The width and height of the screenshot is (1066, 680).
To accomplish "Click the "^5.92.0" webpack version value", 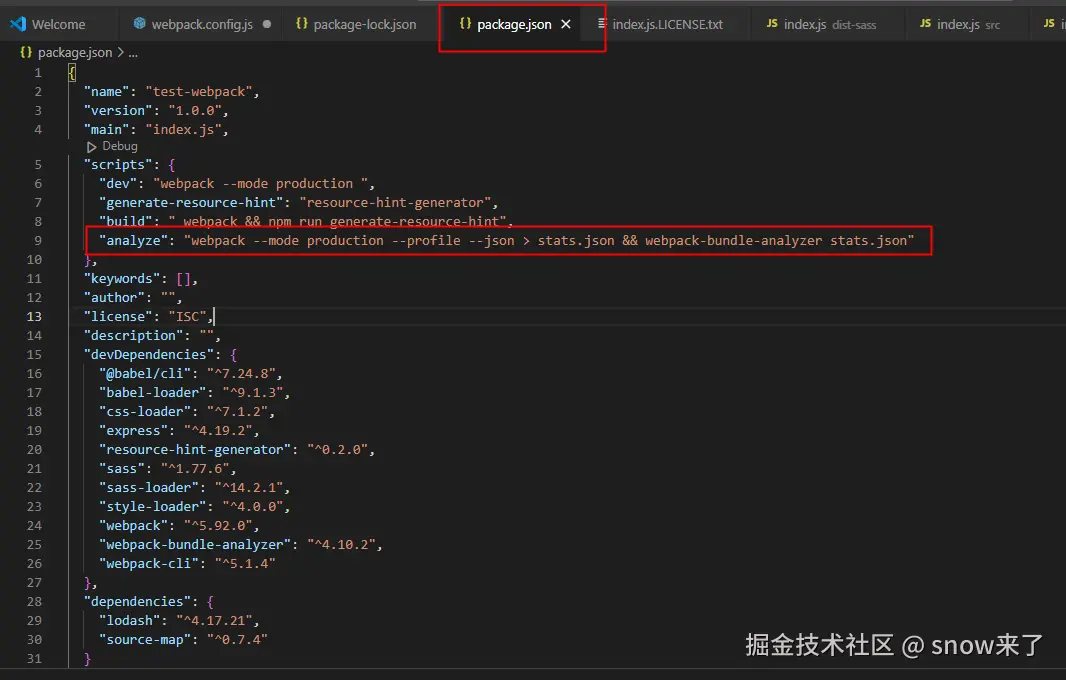I will click(218, 526).
